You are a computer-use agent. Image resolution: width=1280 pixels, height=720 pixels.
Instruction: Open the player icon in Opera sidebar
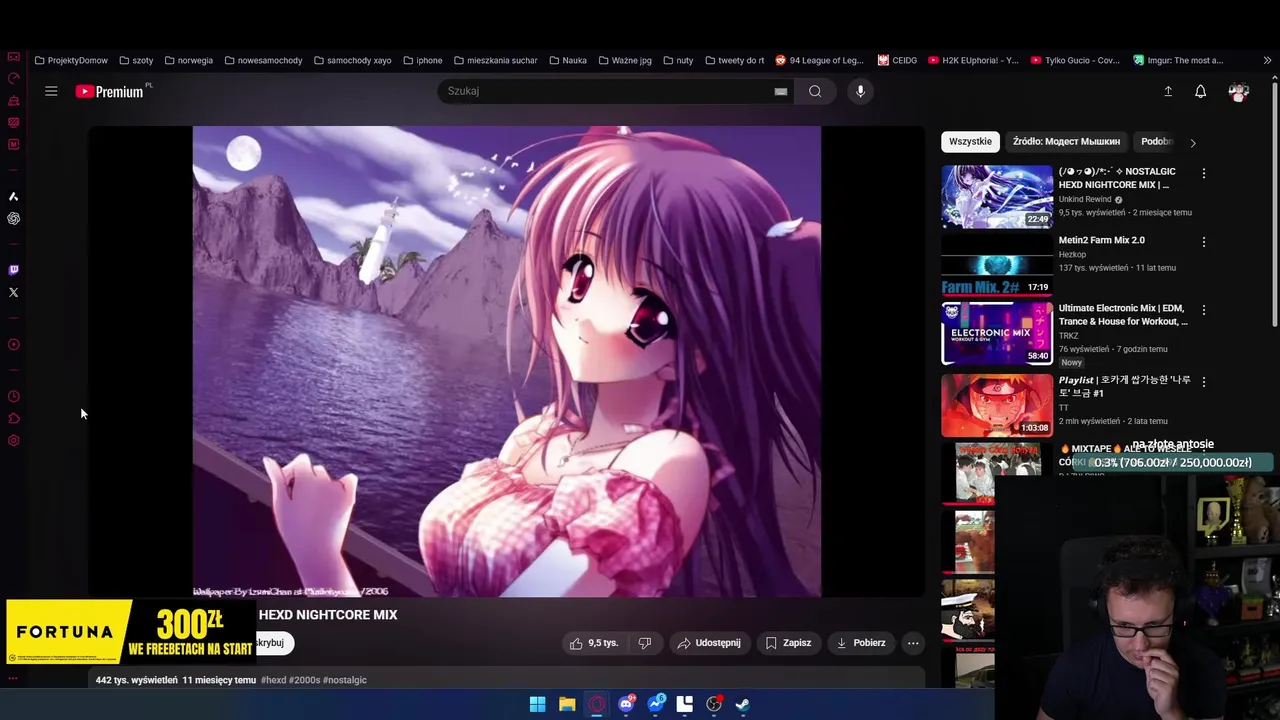pos(13,344)
